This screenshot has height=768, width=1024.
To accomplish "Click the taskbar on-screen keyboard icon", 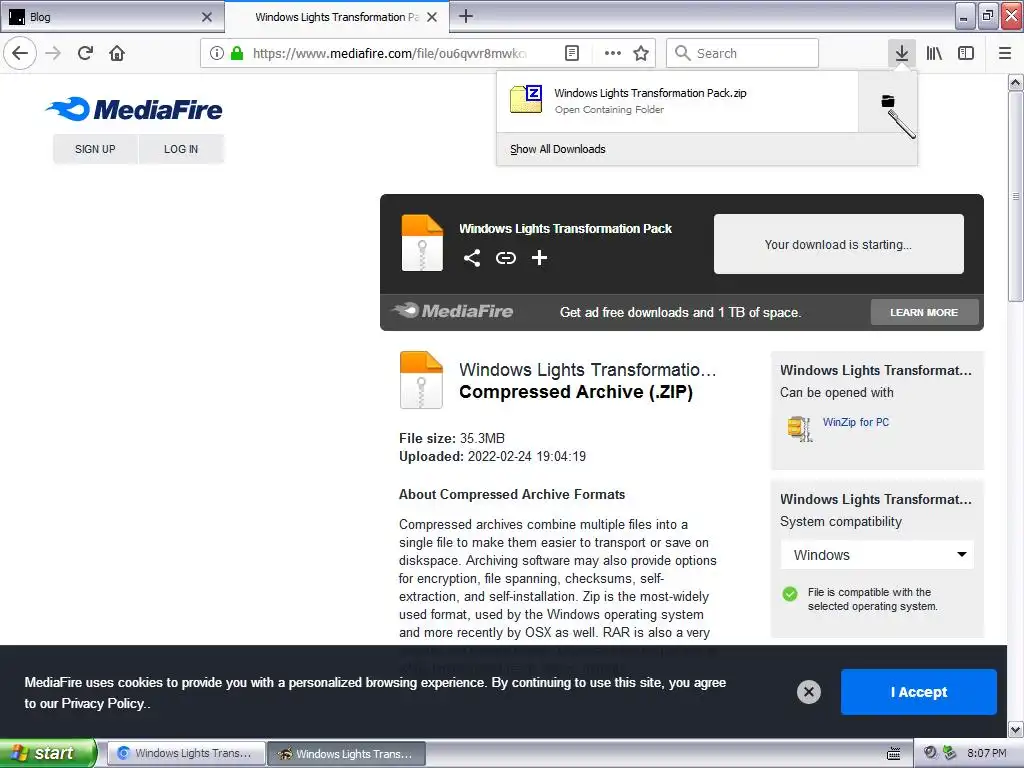I will (893, 753).
